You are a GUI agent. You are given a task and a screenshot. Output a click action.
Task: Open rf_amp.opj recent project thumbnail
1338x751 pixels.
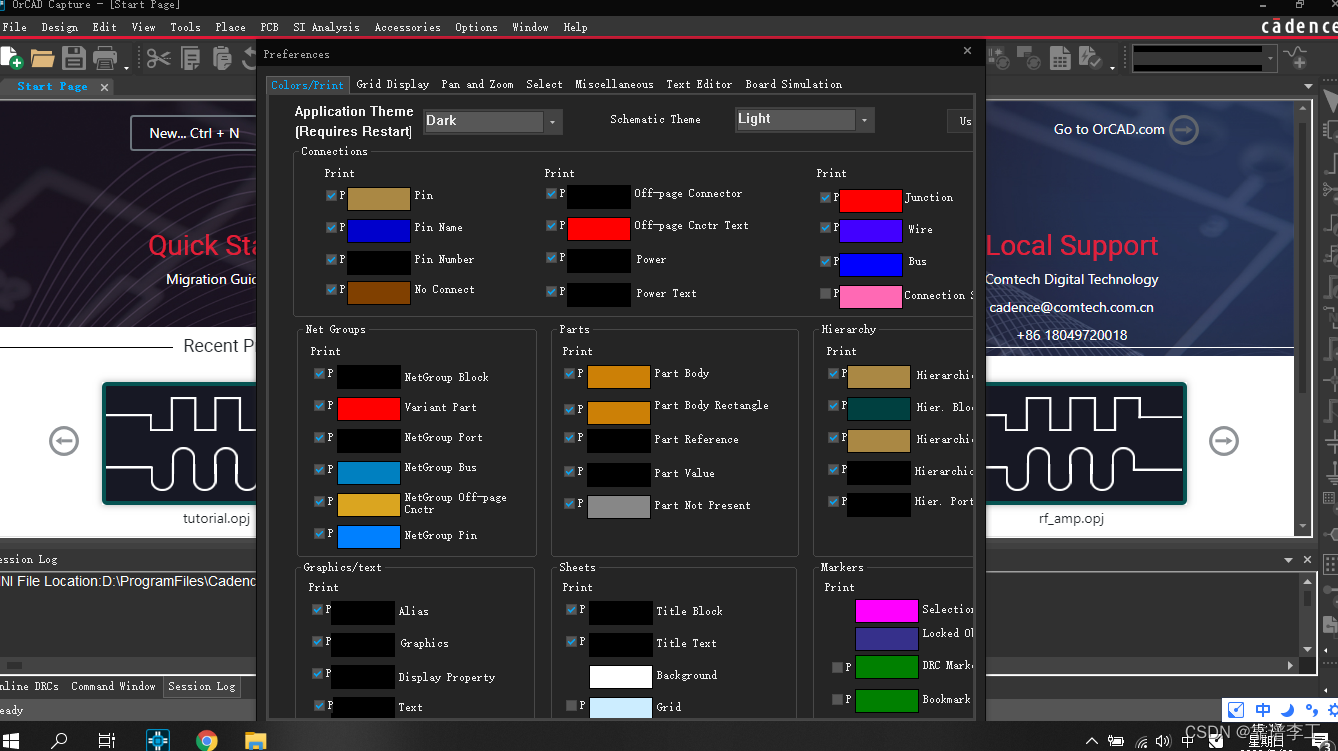[1086, 443]
